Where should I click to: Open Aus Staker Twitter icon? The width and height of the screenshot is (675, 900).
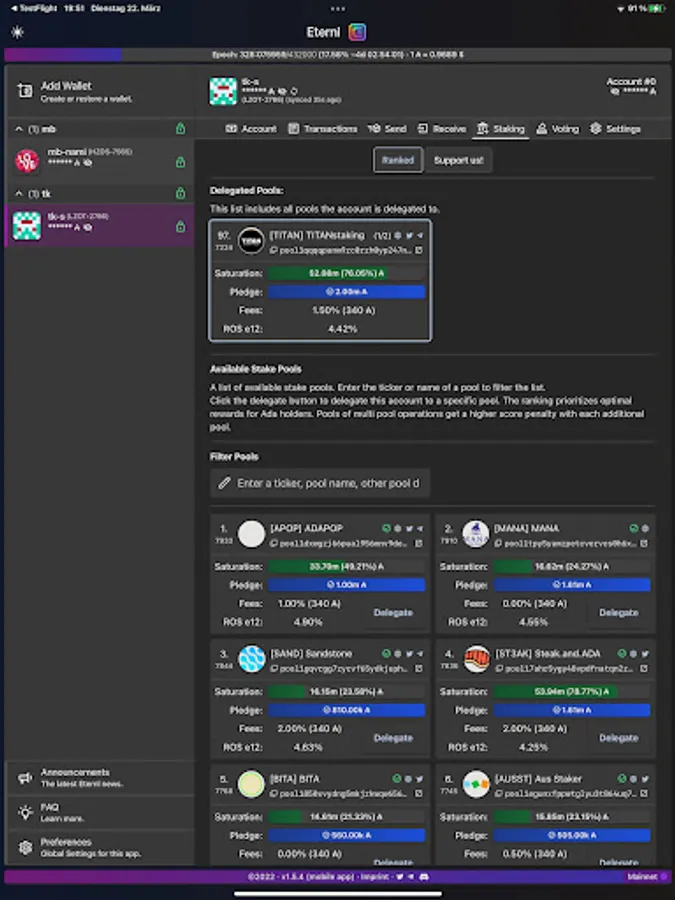pyautogui.click(x=645, y=779)
